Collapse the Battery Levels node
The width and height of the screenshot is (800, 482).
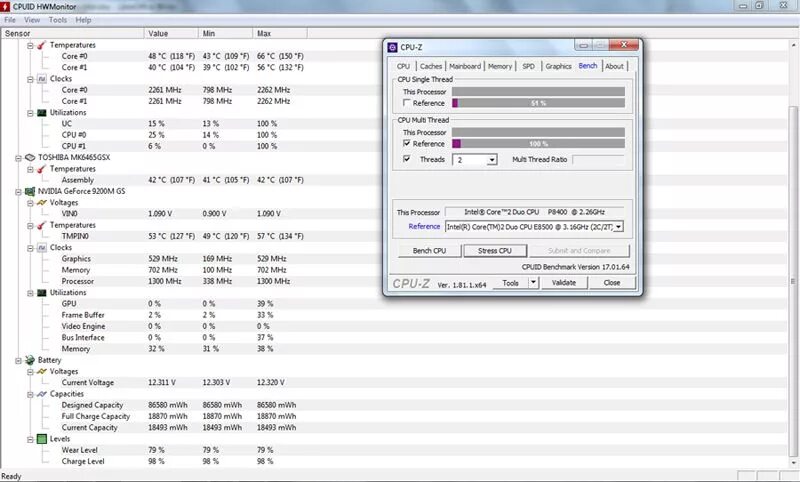(30, 439)
